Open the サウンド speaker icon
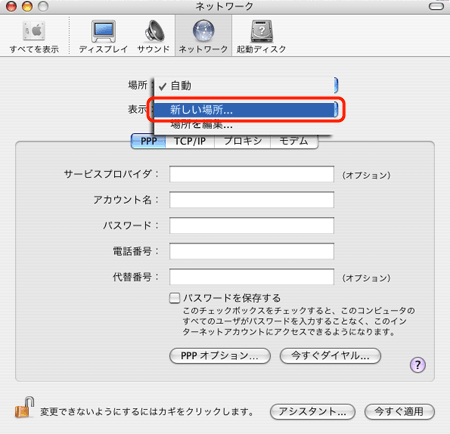450x434 pixels. [154, 31]
